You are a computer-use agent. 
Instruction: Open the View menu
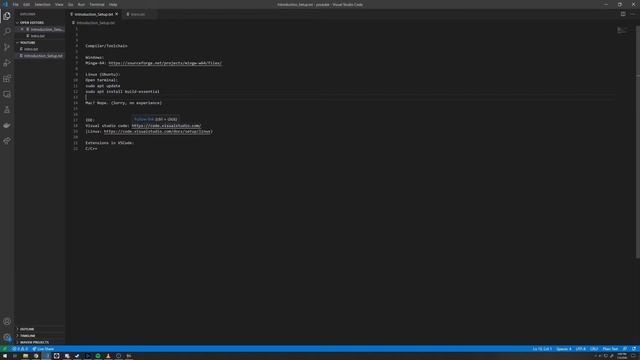(x=59, y=4)
